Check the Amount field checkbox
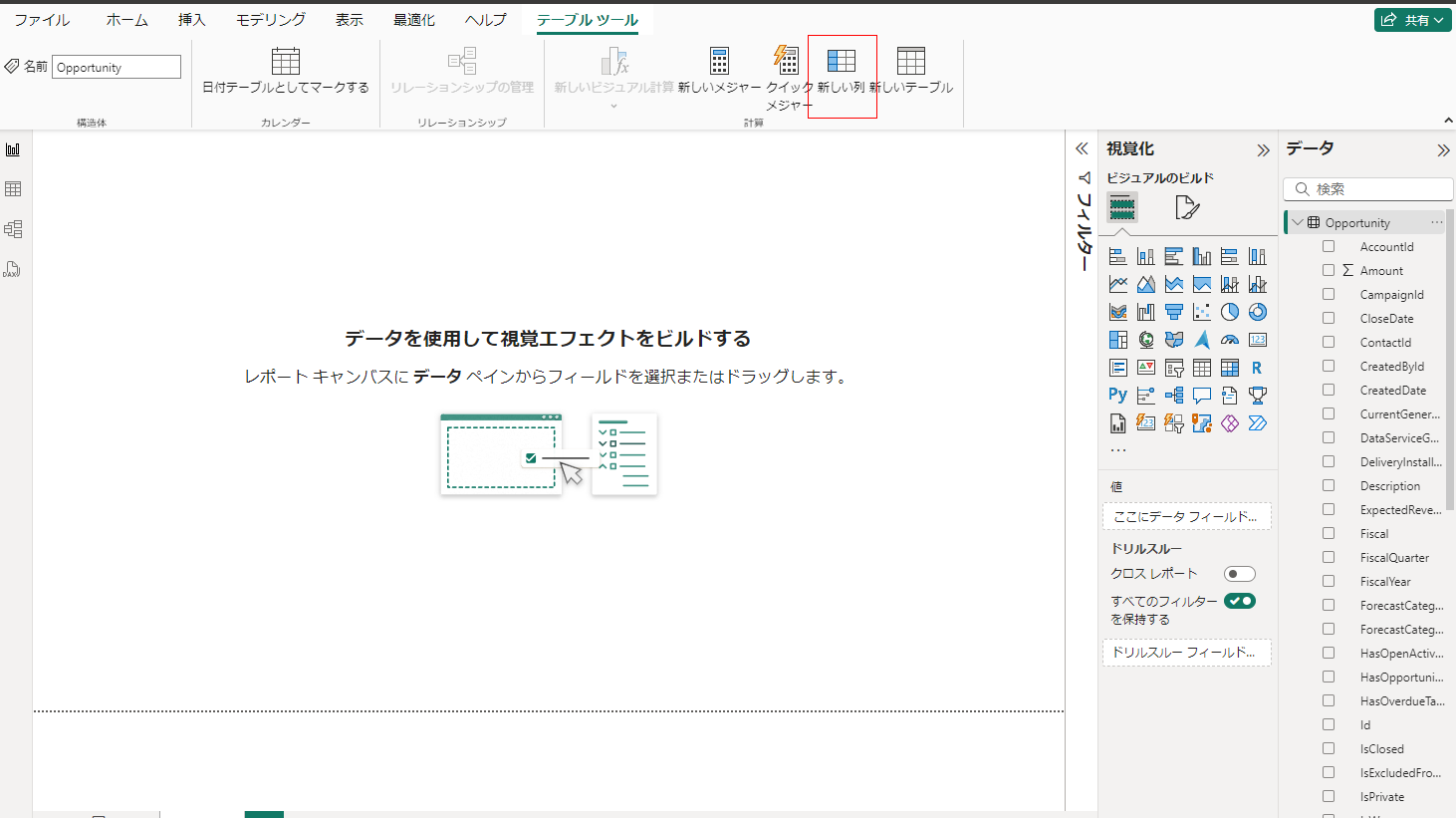The width and height of the screenshot is (1456, 818). click(1329, 270)
